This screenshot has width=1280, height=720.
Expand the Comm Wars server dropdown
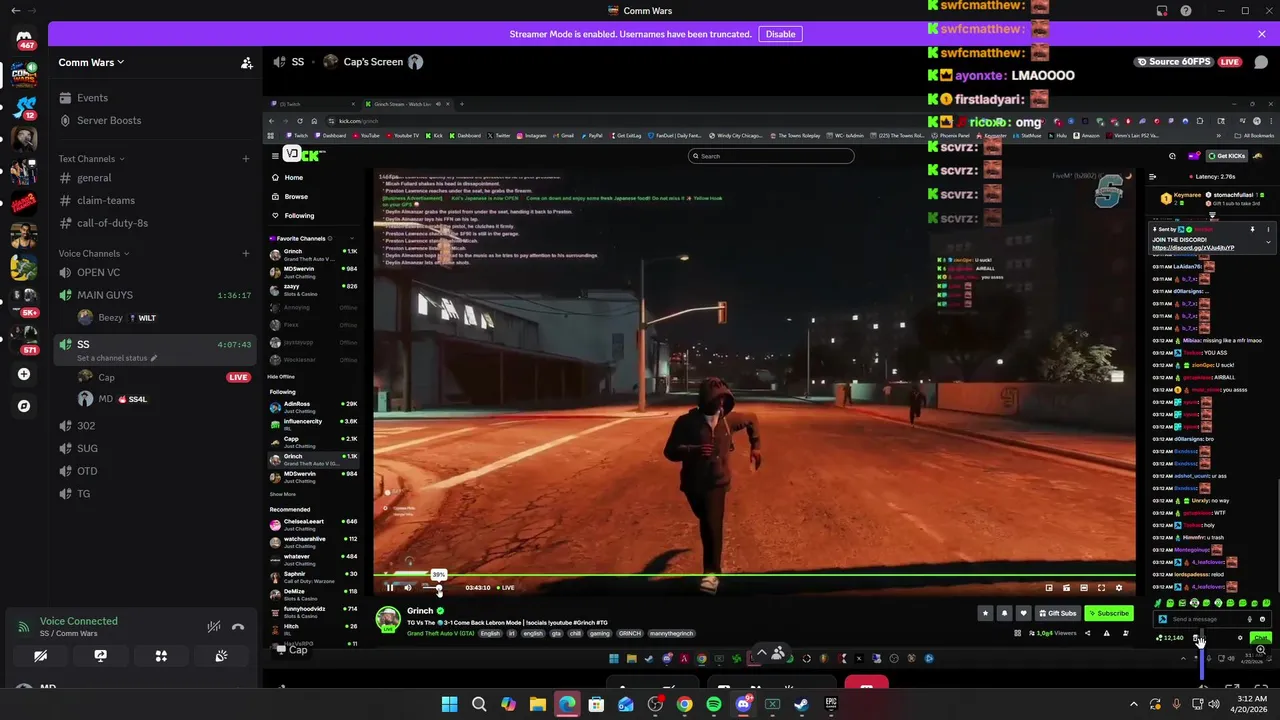click(x=91, y=62)
